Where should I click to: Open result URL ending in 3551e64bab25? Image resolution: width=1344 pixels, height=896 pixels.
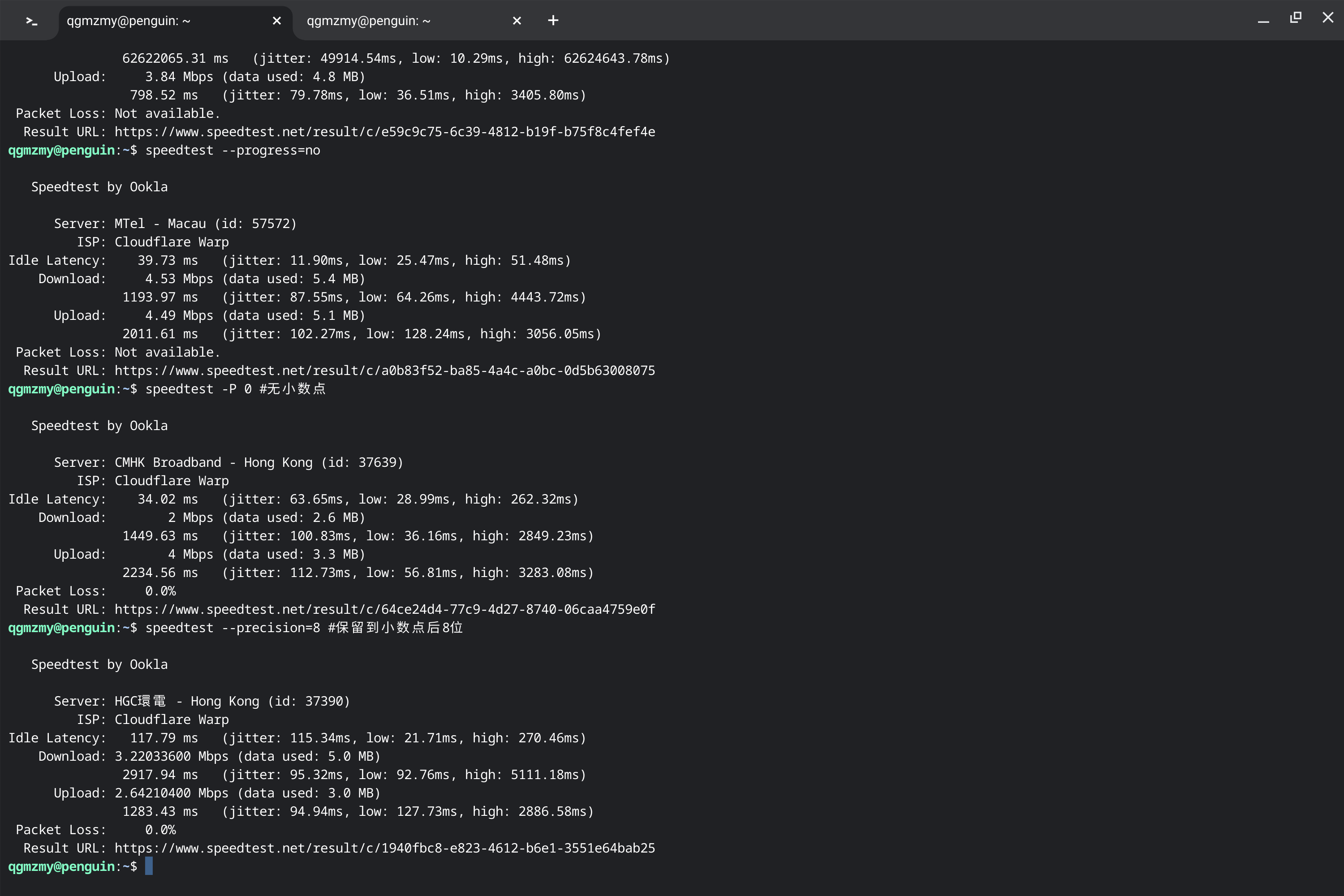(384, 849)
